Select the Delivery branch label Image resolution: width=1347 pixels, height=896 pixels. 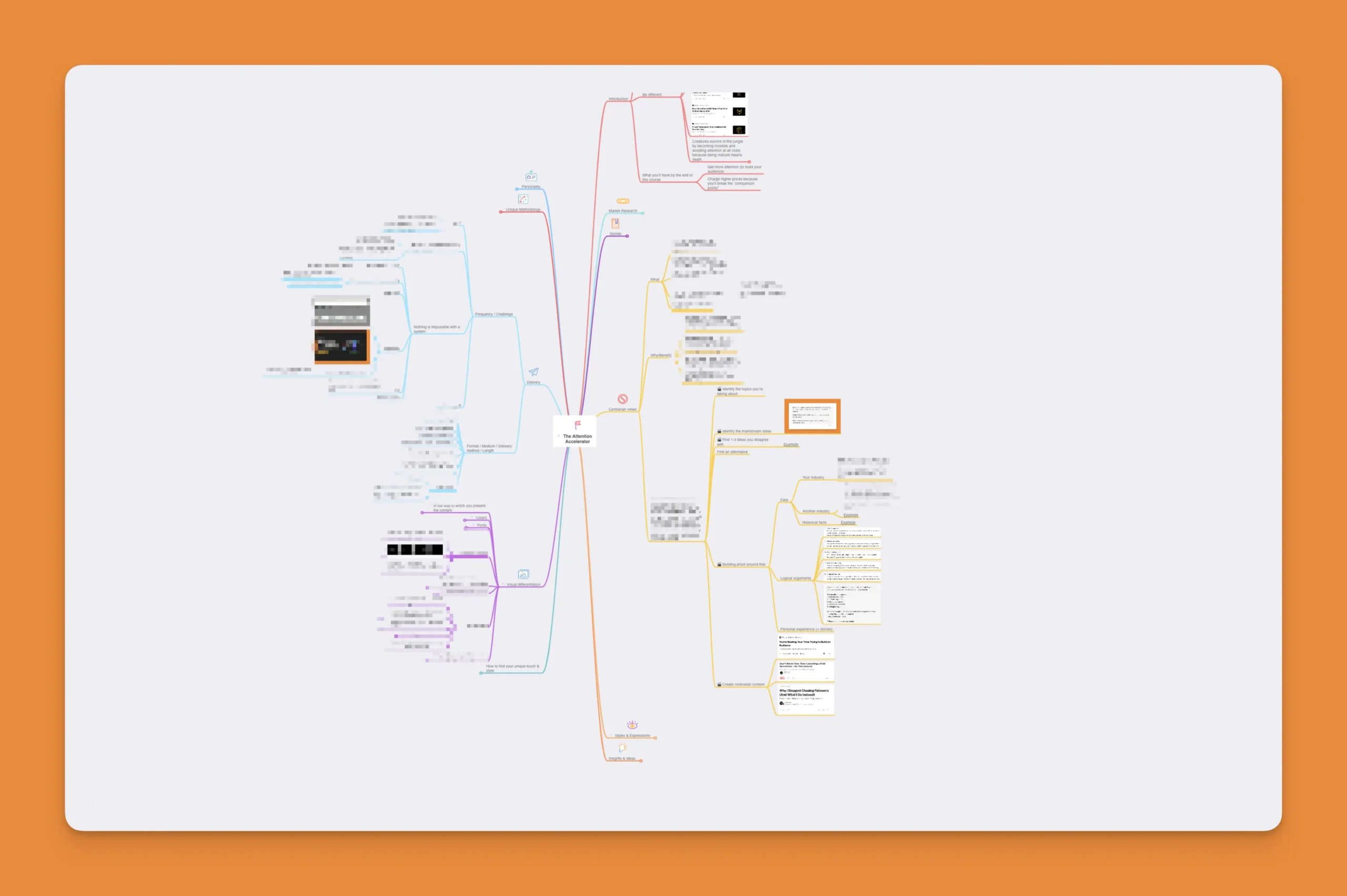pyautogui.click(x=533, y=382)
